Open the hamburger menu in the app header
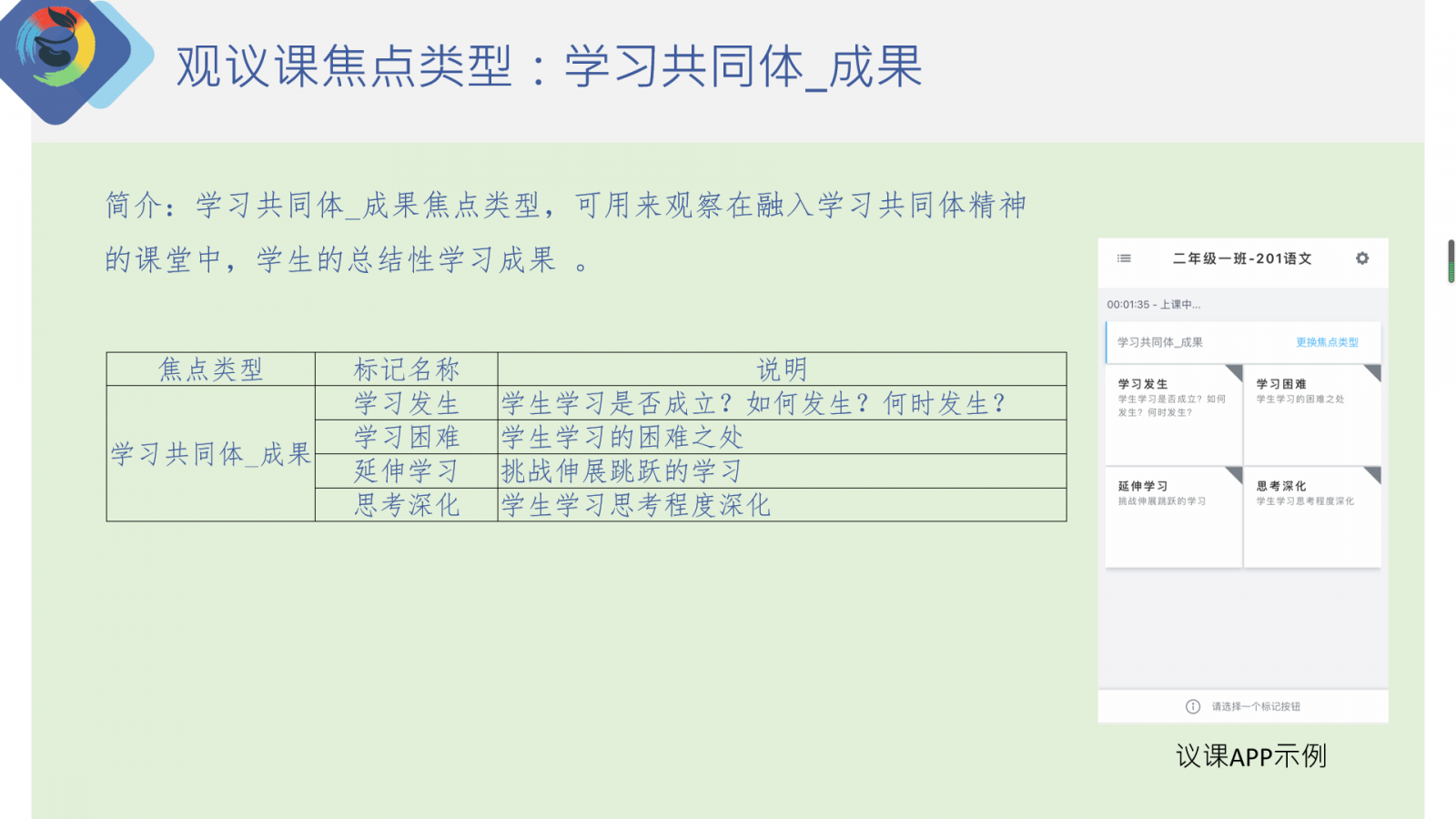1456x819 pixels. (x=1124, y=258)
